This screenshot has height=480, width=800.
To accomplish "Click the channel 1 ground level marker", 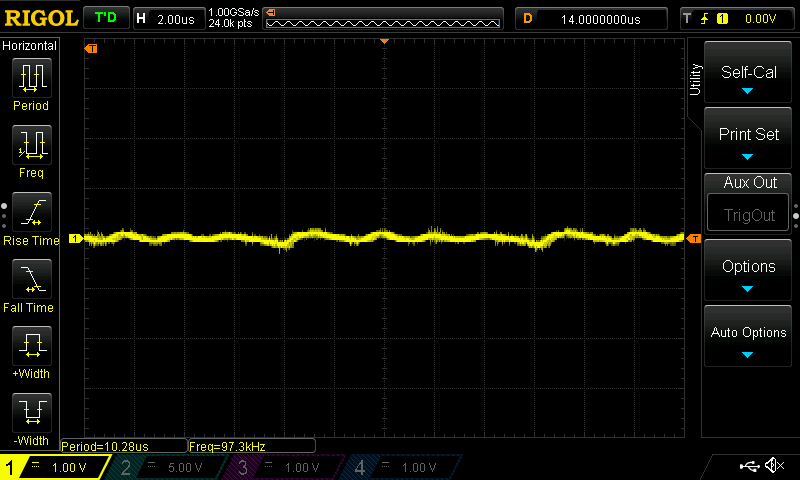I will click(76, 238).
